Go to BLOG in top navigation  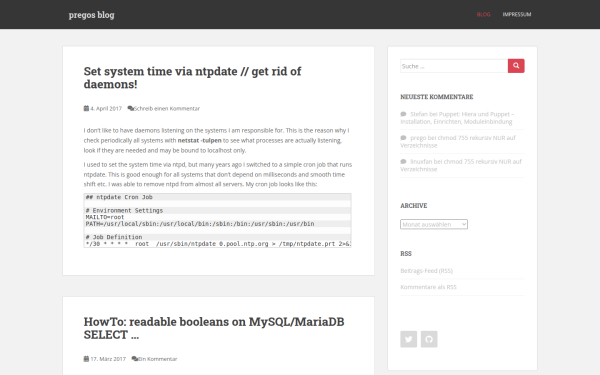(x=483, y=15)
